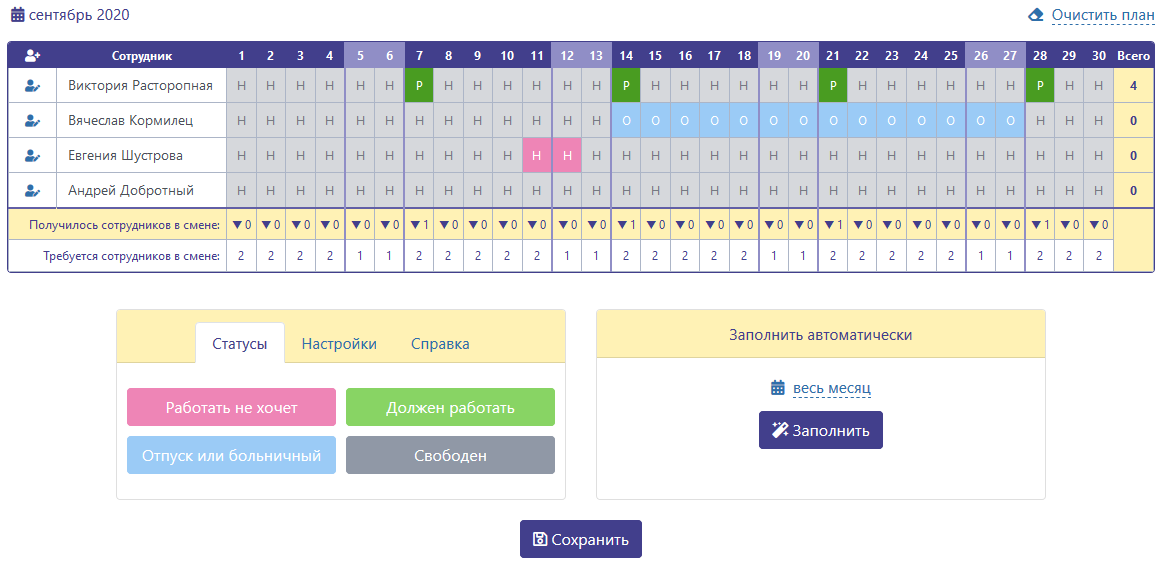This screenshot has width=1167, height=575.
Task: Edit employee Евгения Шустрова icon
Action: point(32,155)
